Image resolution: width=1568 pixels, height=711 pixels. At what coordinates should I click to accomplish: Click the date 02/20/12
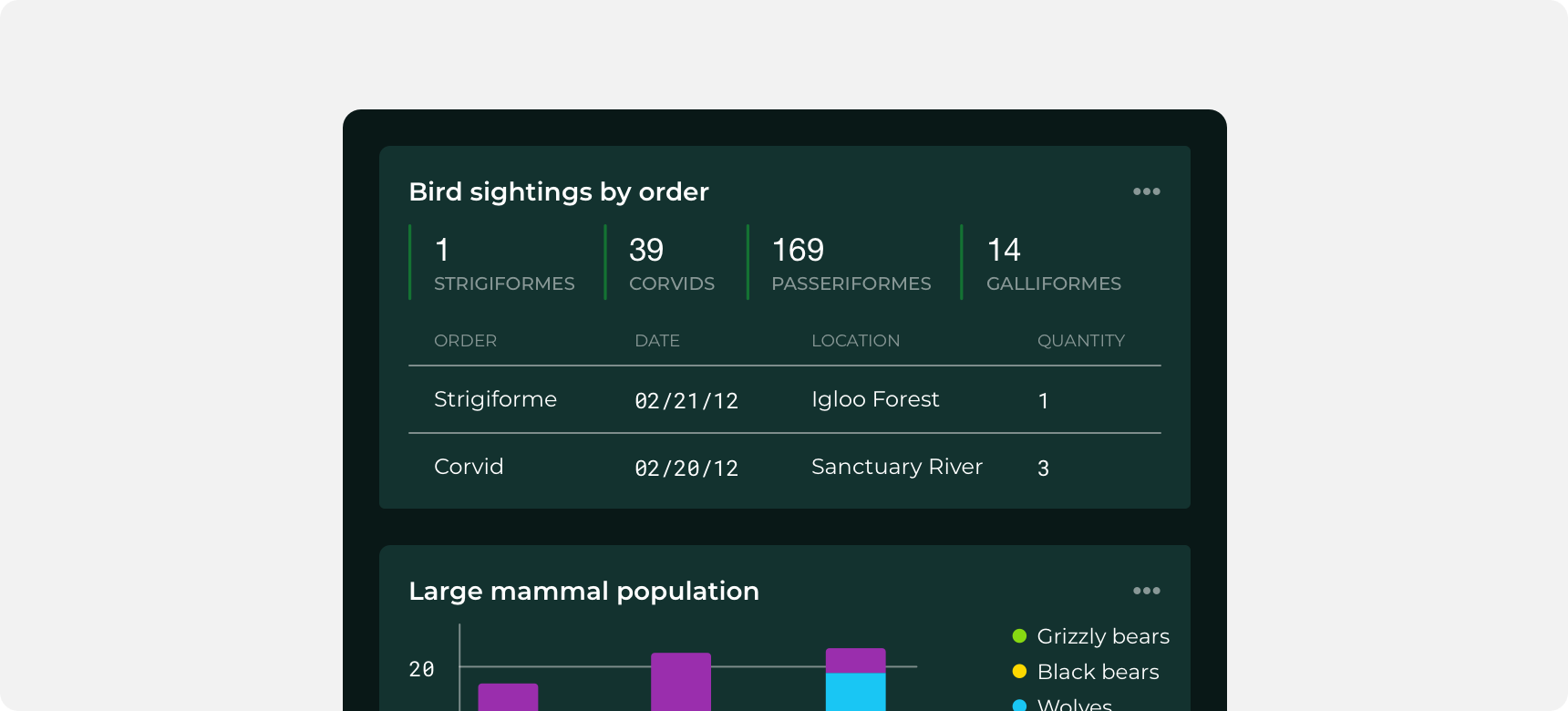tap(686, 468)
